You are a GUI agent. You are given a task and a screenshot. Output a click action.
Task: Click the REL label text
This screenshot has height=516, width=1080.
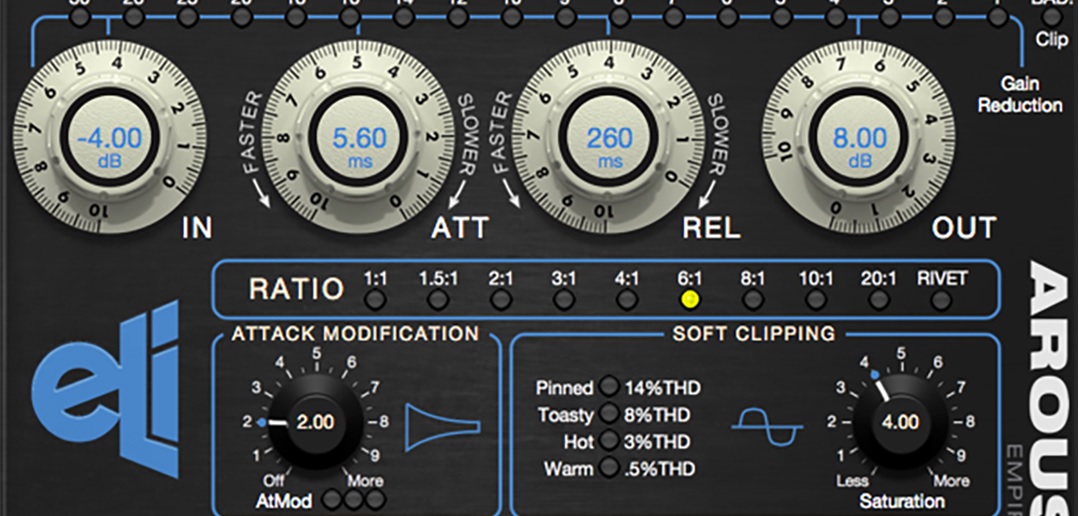(x=712, y=228)
